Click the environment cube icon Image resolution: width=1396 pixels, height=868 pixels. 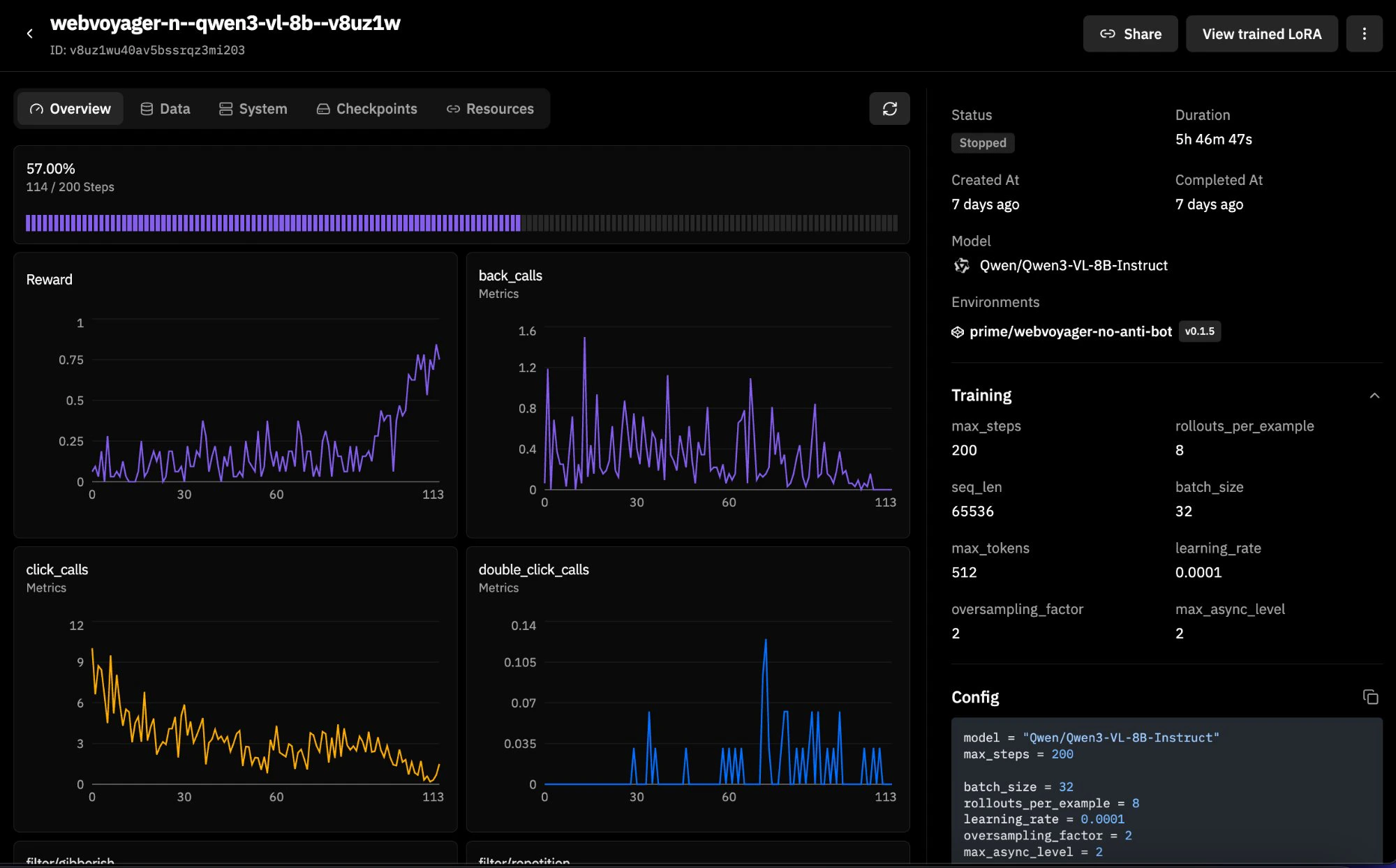point(958,332)
